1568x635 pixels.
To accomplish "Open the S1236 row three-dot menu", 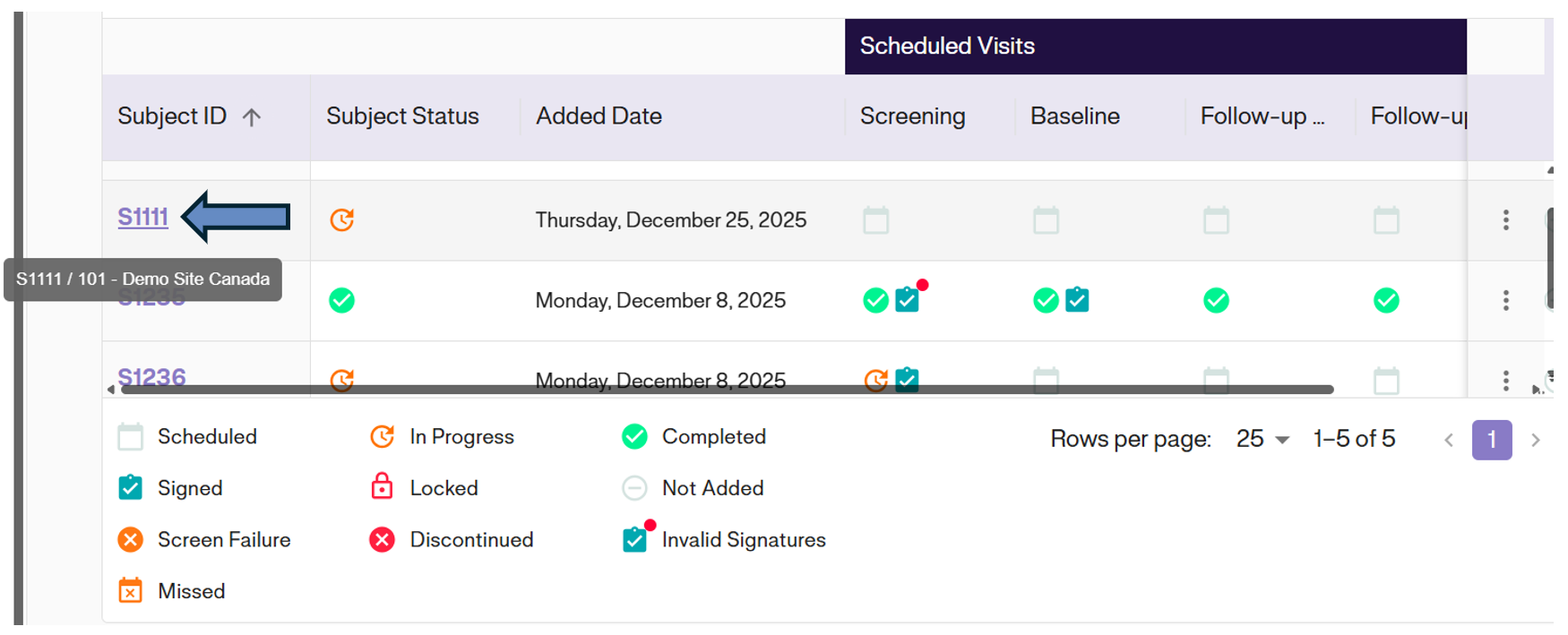I will [x=1505, y=380].
